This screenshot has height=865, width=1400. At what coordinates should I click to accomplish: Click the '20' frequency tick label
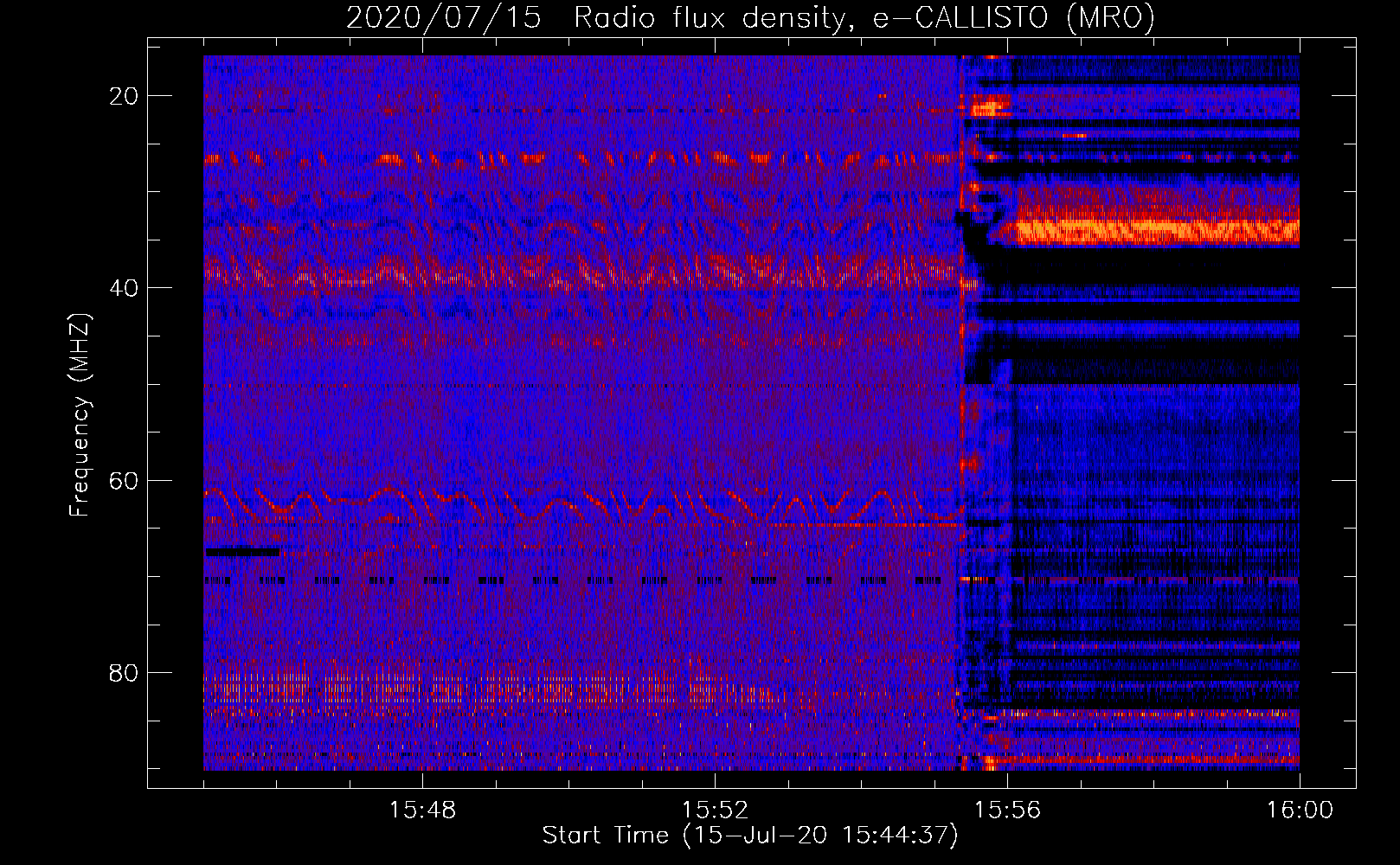click(x=124, y=96)
